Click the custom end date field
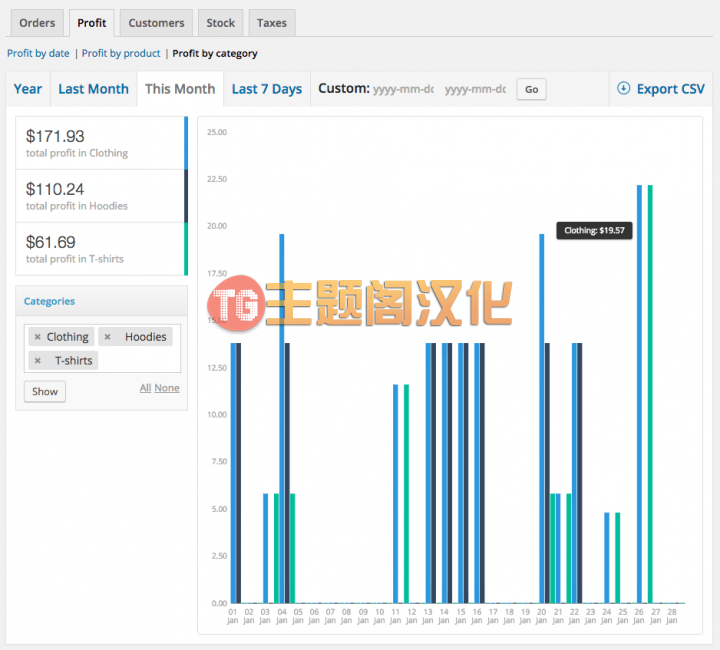 476,89
